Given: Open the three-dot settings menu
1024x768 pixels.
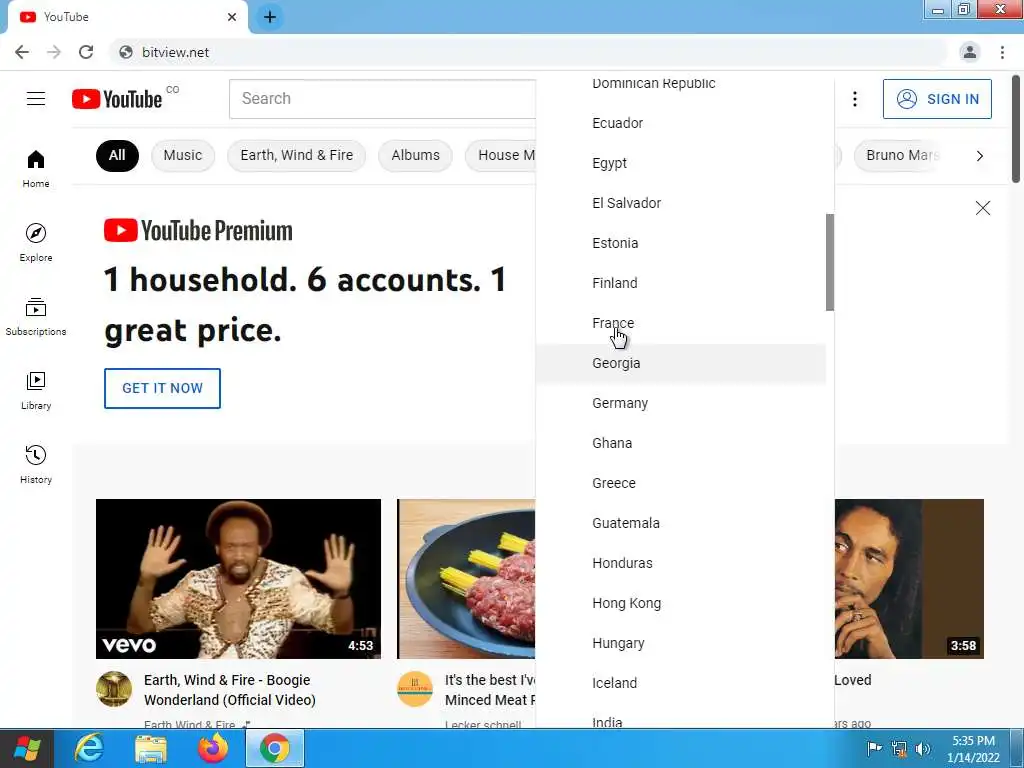Looking at the screenshot, I should (x=854, y=99).
